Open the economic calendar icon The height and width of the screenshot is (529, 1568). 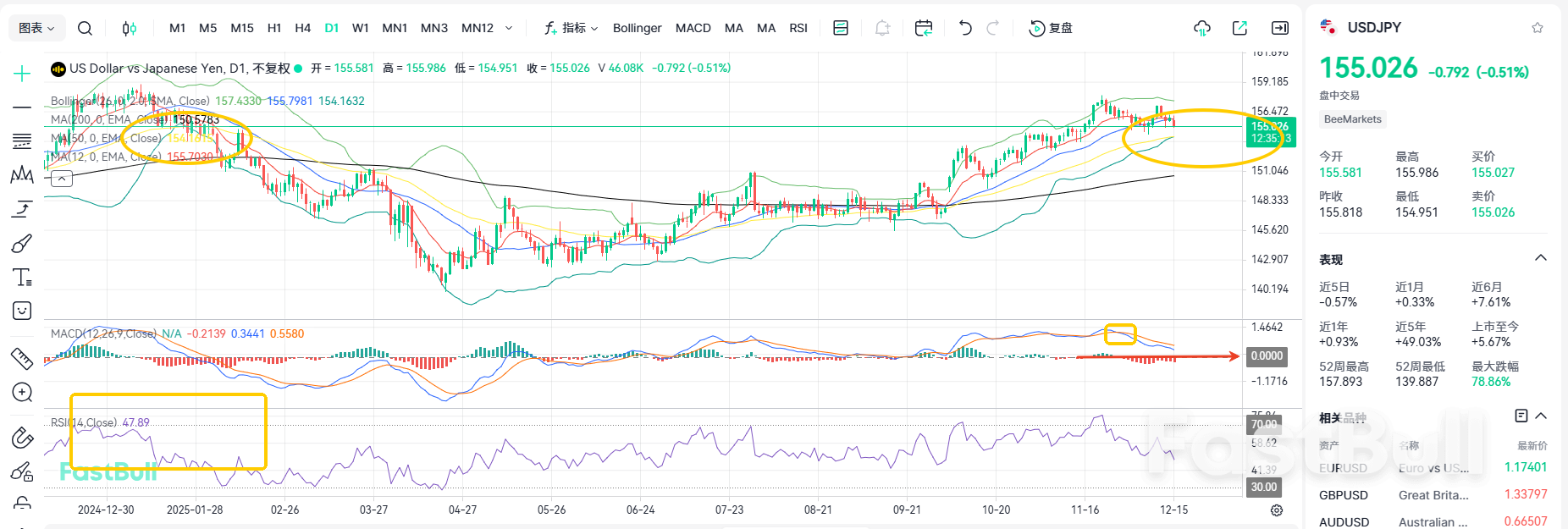tap(924, 28)
